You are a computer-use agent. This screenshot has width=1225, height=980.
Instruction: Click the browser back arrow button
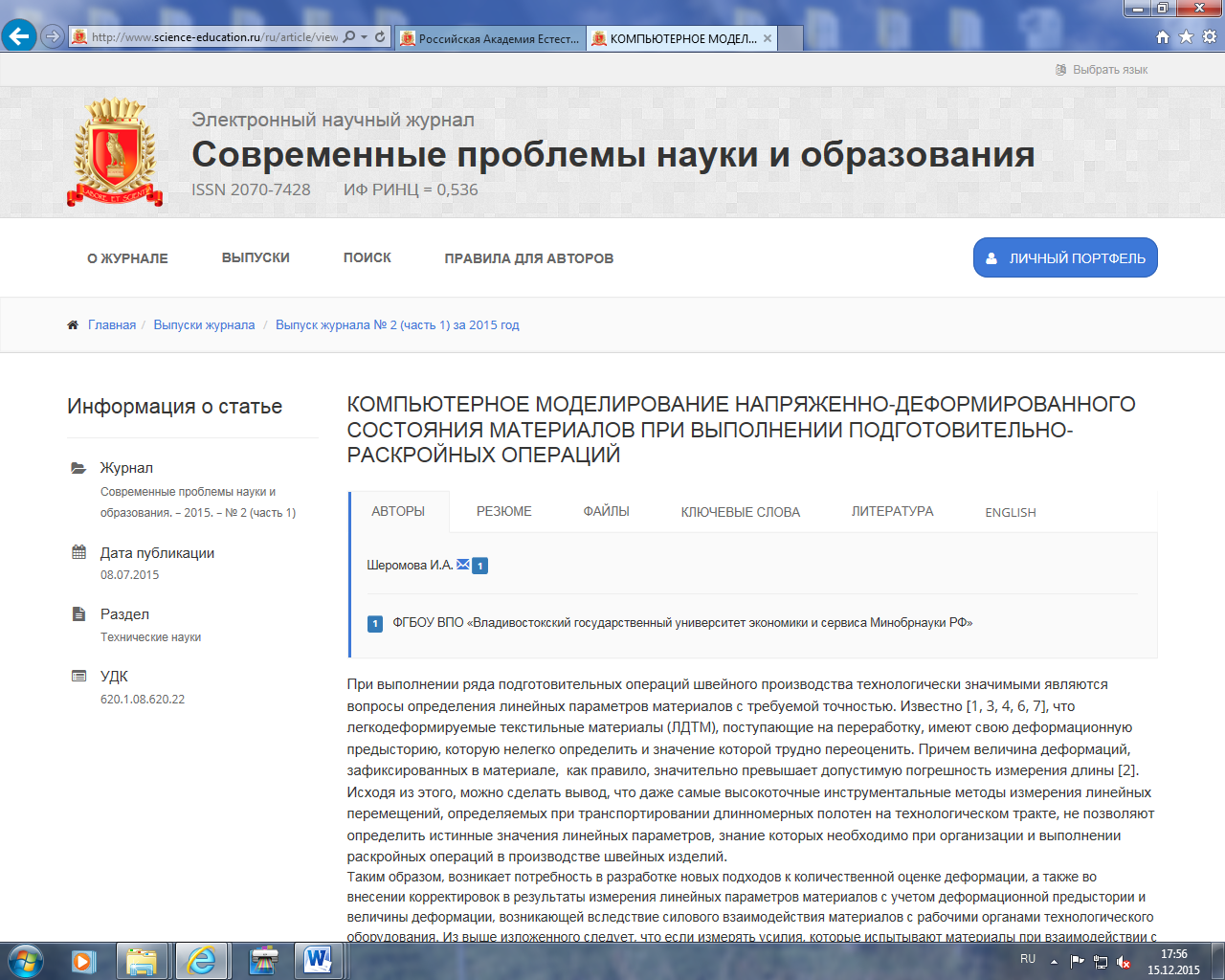(x=19, y=36)
